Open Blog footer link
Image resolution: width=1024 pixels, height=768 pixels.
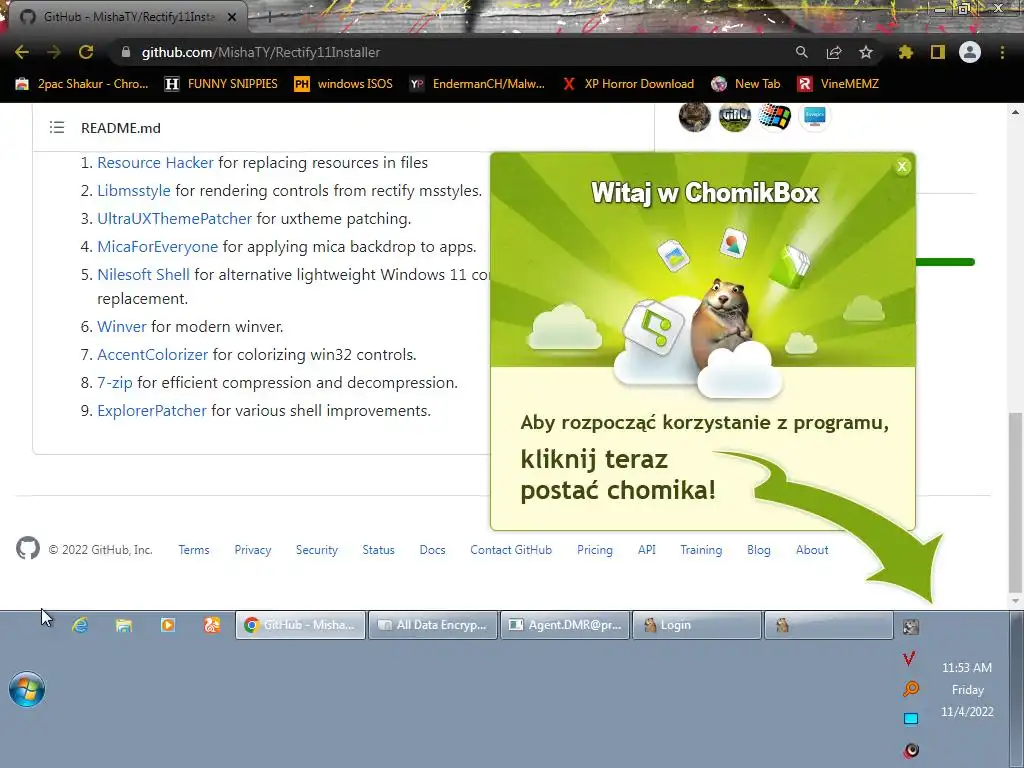(x=759, y=550)
